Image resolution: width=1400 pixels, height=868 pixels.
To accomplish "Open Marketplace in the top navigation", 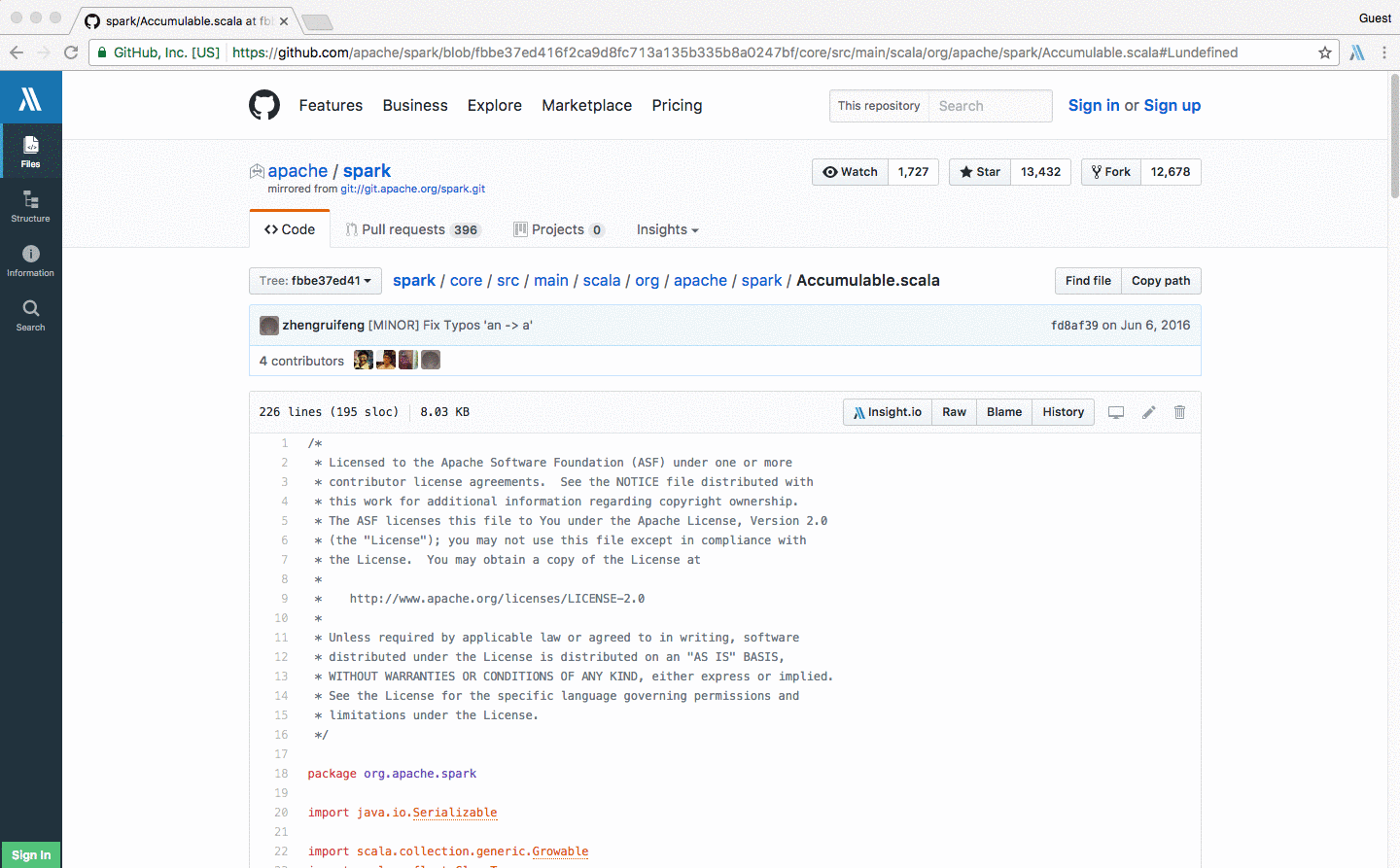I will 587,105.
